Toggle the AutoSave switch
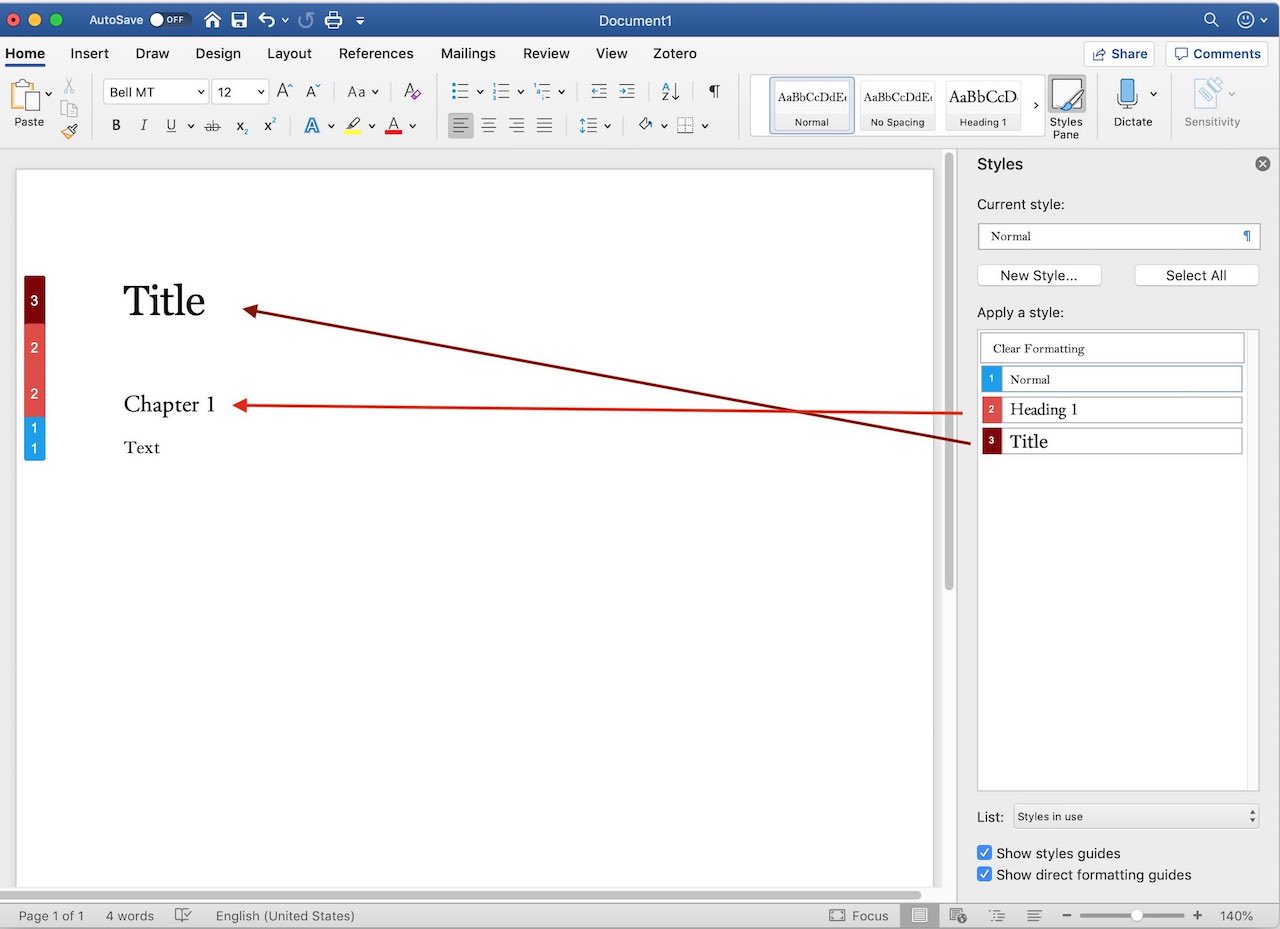1280x929 pixels. coord(170,20)
